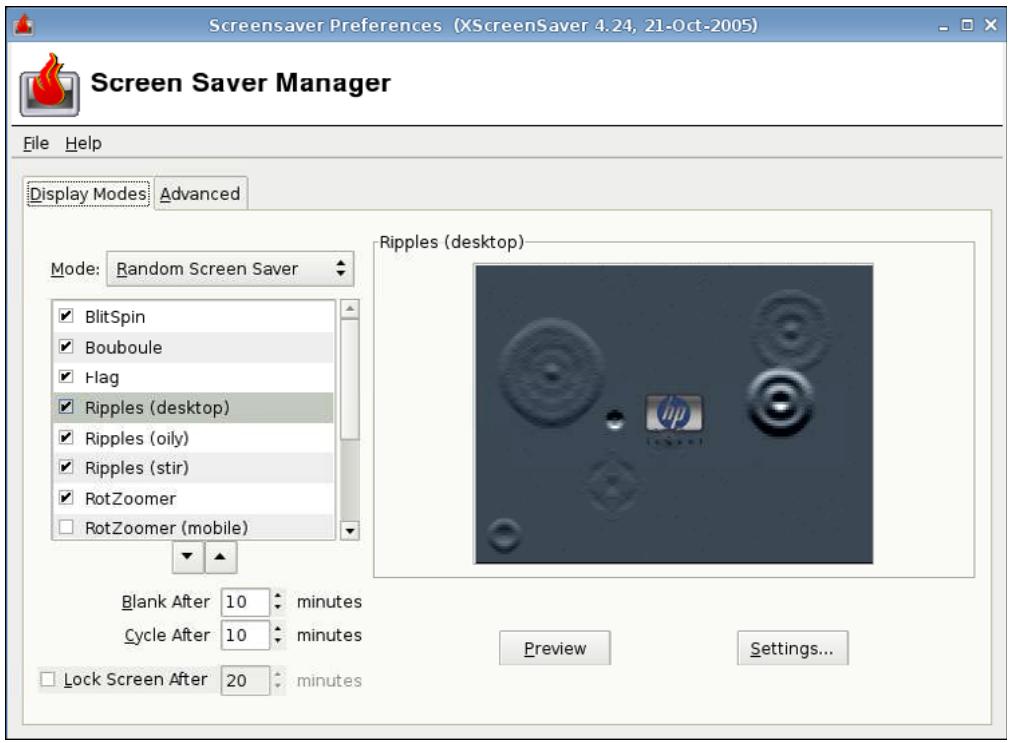
Task: Select the Ripples (oily) list row
Action: [194, 438]
